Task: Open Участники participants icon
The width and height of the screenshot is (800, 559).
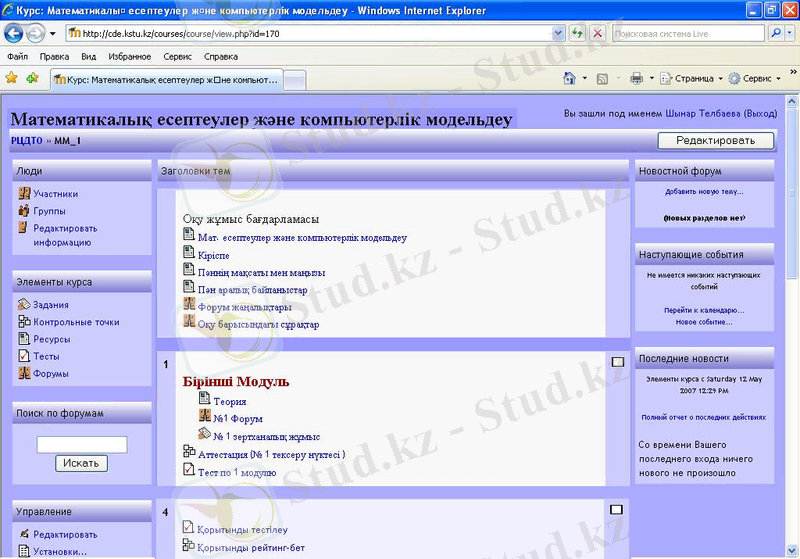Action: tap(24, 193)
